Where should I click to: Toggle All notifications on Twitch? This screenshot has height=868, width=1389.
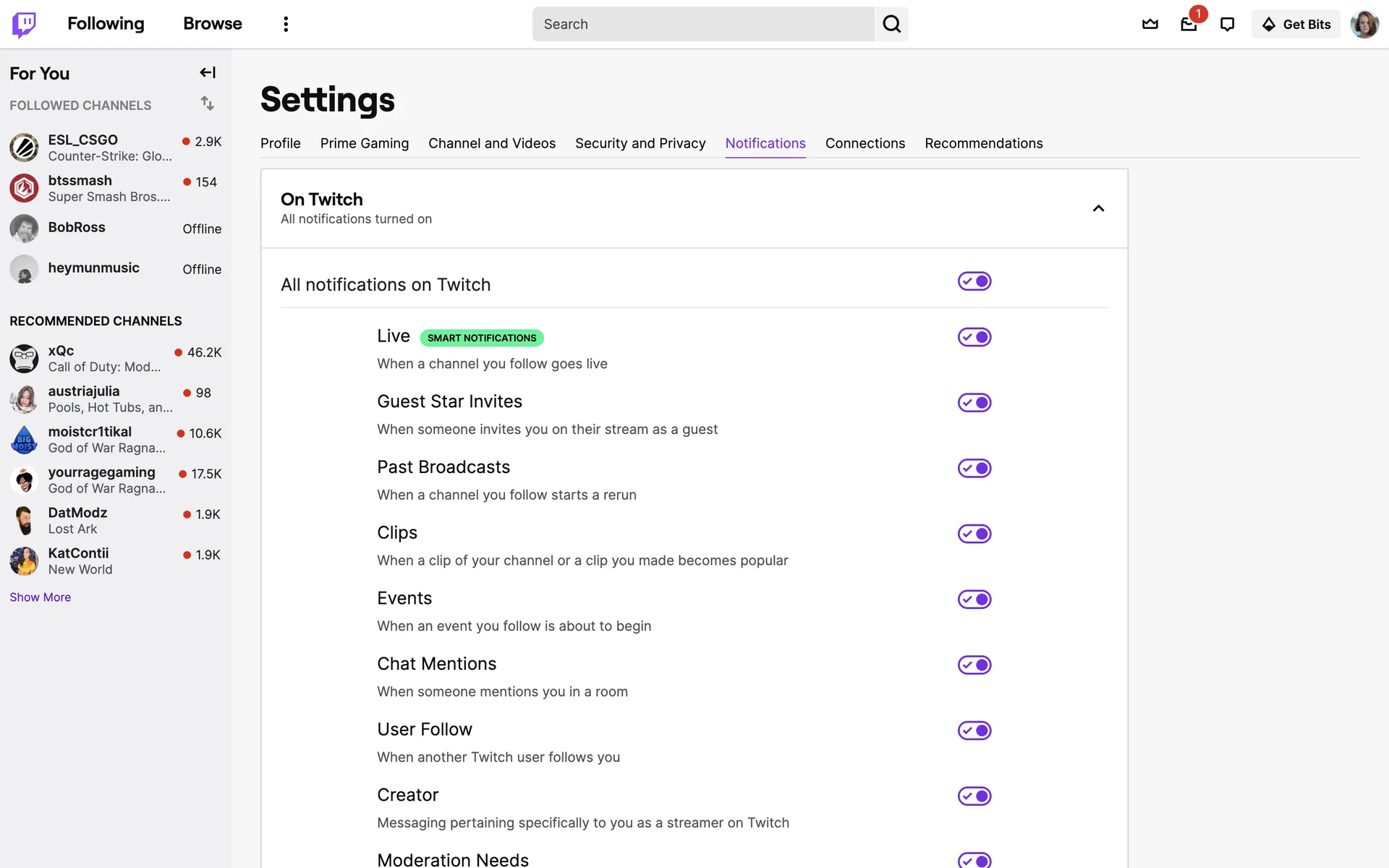coord(974,281)
